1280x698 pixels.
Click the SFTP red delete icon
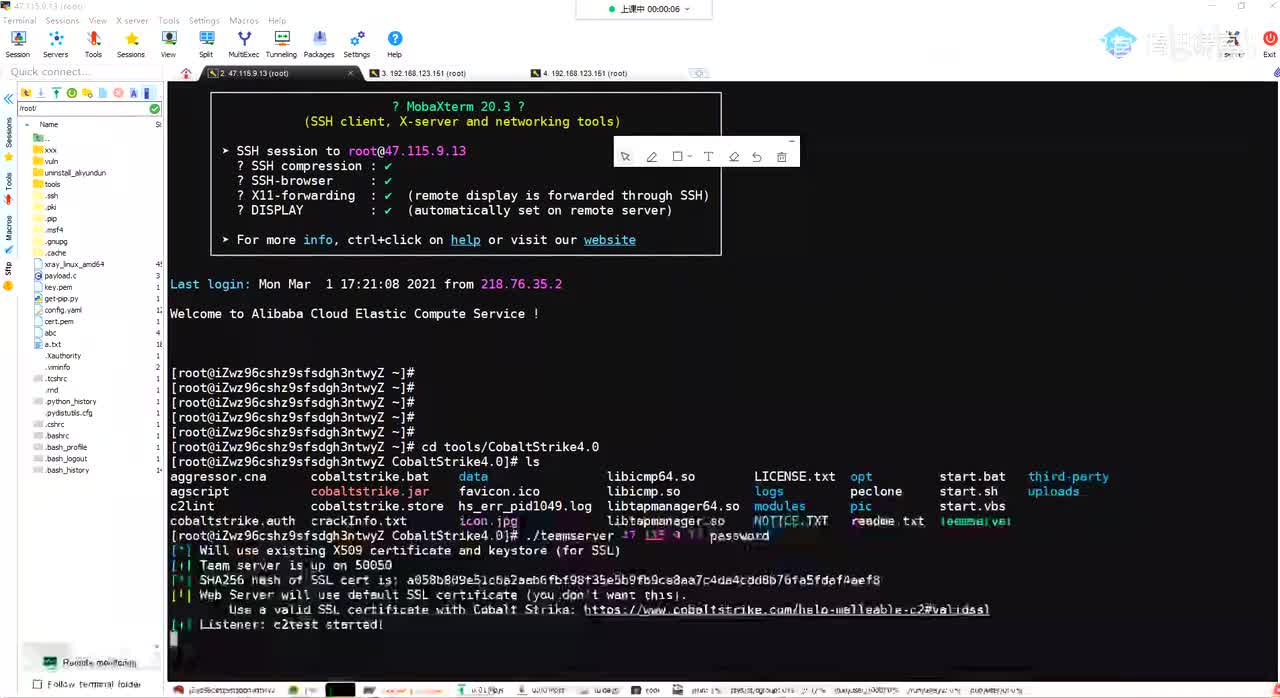(118, 93)
